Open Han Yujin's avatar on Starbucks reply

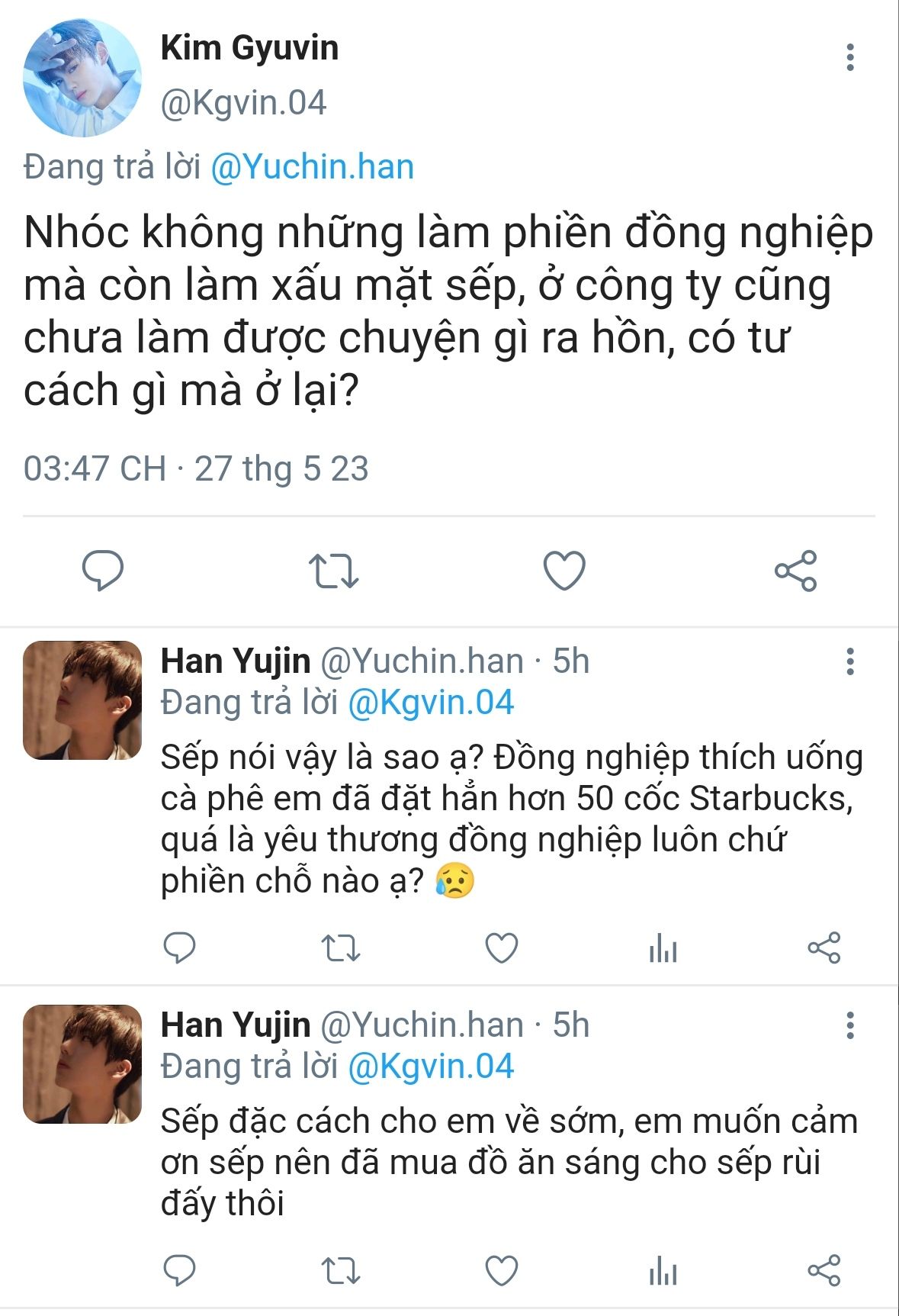(82, 700)
